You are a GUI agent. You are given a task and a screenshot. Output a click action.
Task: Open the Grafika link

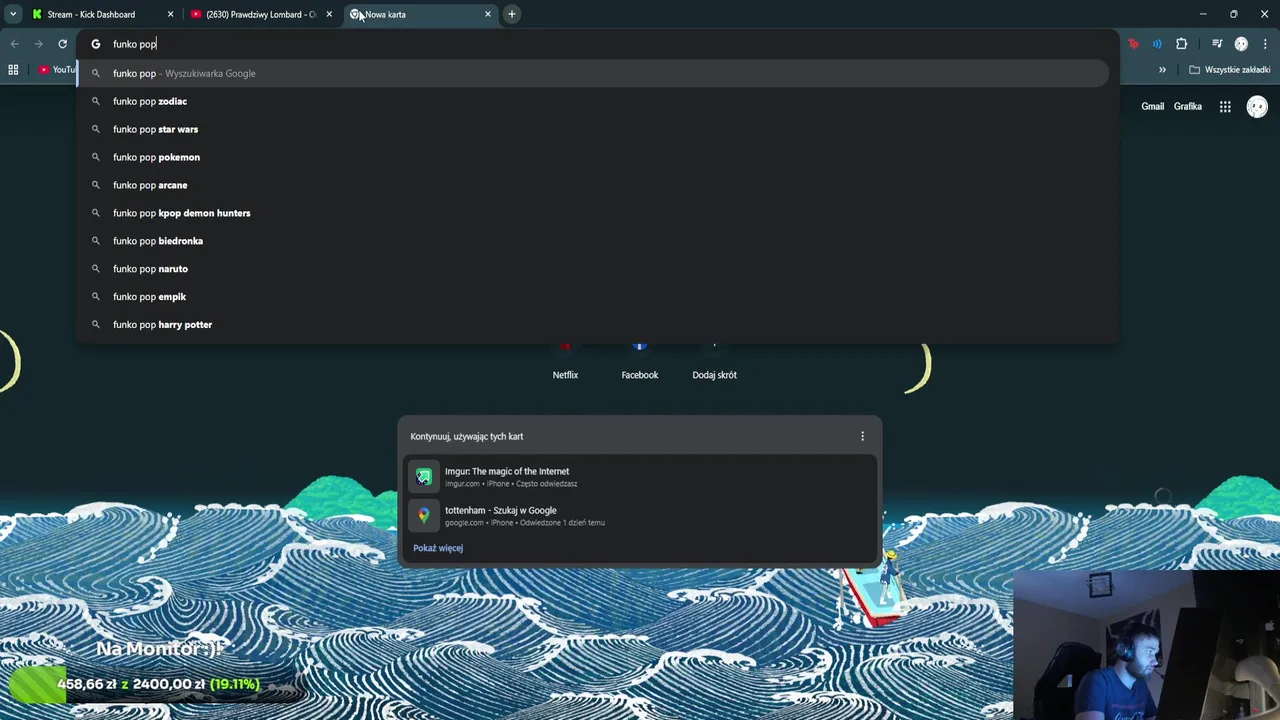pyautogui.click(x=1188, y=106)
